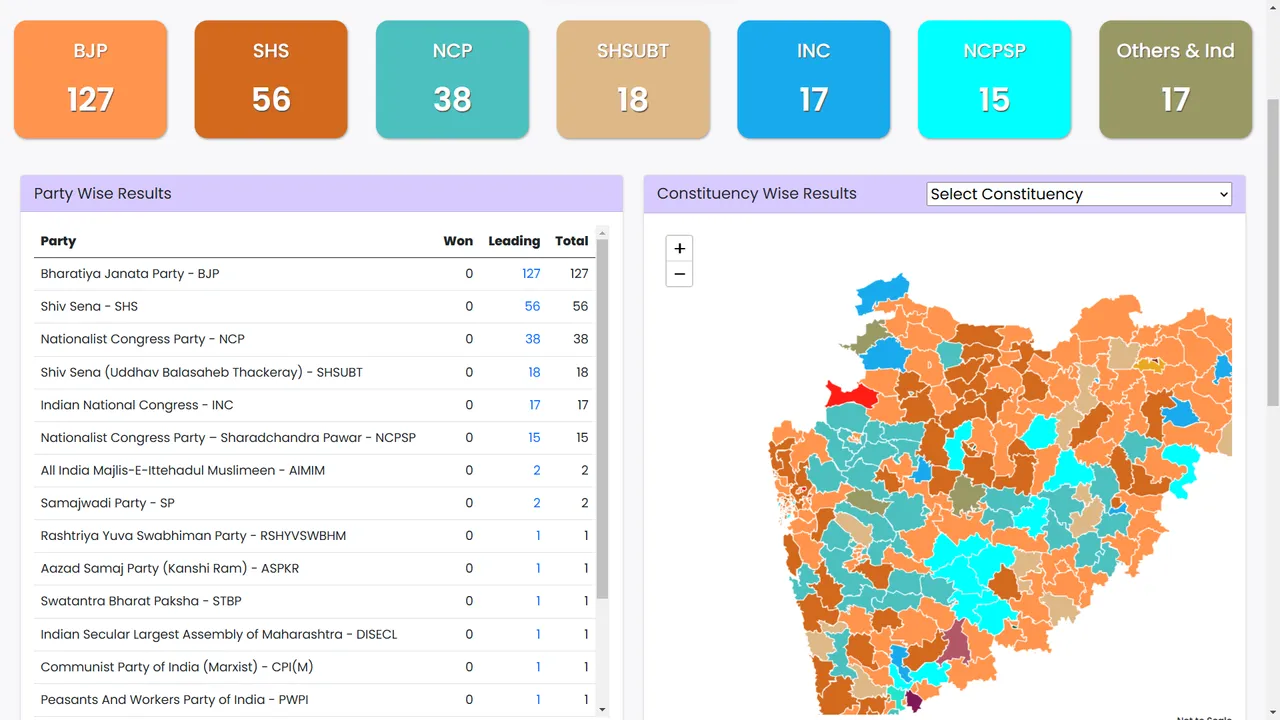Click the Party column header in results table

pyautogui.click(x=58, y=241)
